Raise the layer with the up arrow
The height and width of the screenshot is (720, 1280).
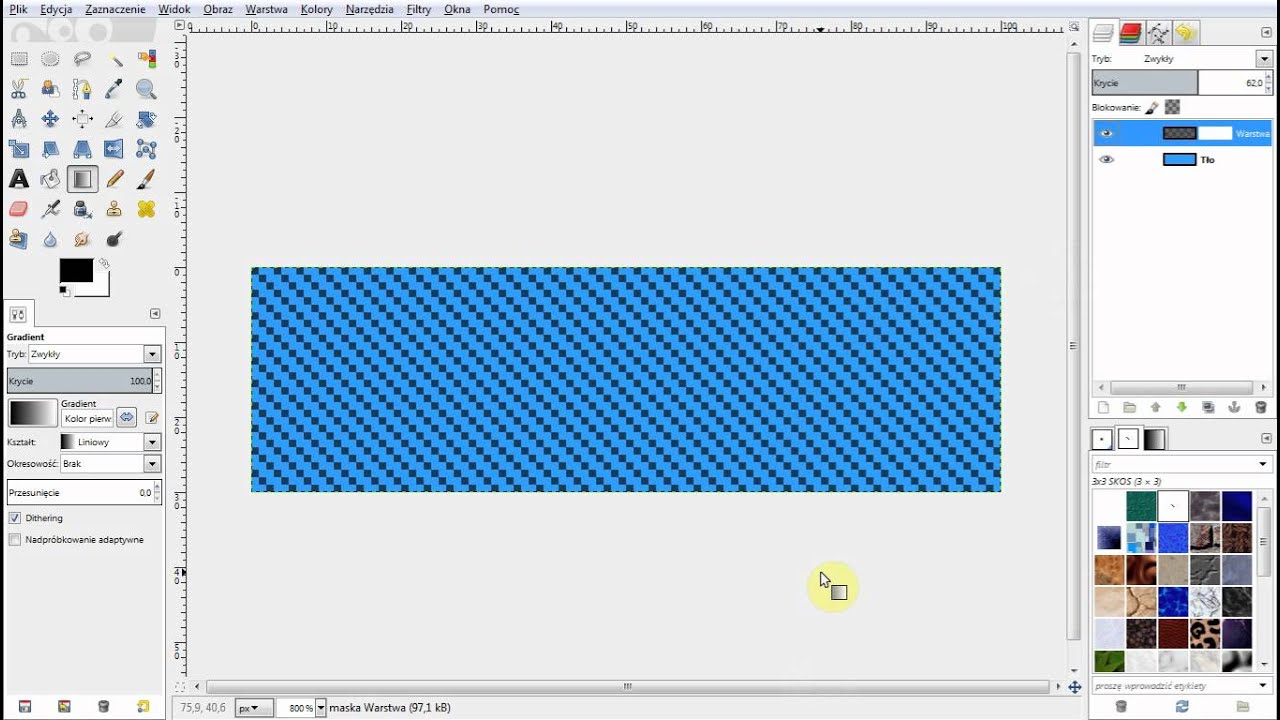[x=1156, y=407]
